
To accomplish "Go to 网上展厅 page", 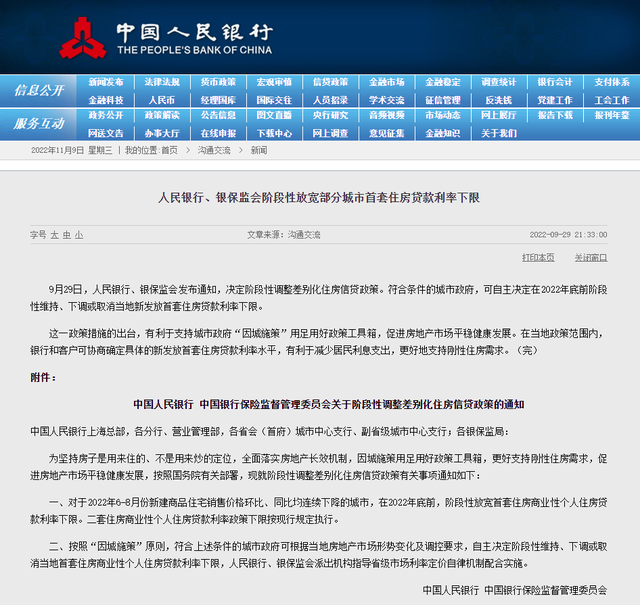I will (x=499, y=115).
